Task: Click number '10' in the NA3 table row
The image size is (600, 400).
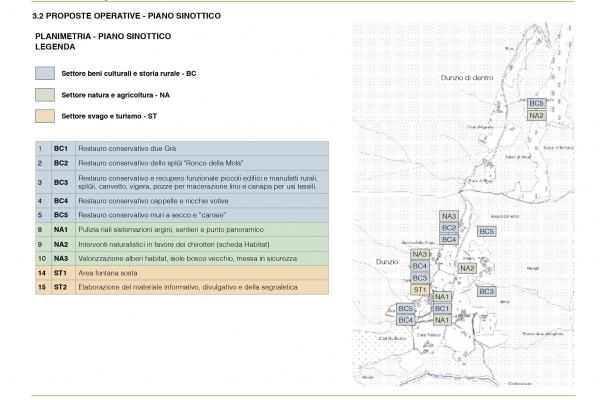Action: point(42,258)
